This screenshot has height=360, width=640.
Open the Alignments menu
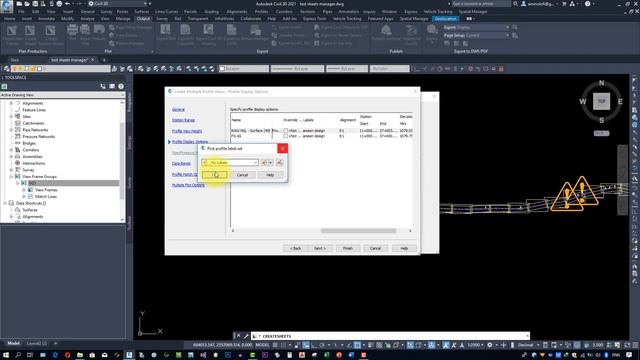[237, 12]
